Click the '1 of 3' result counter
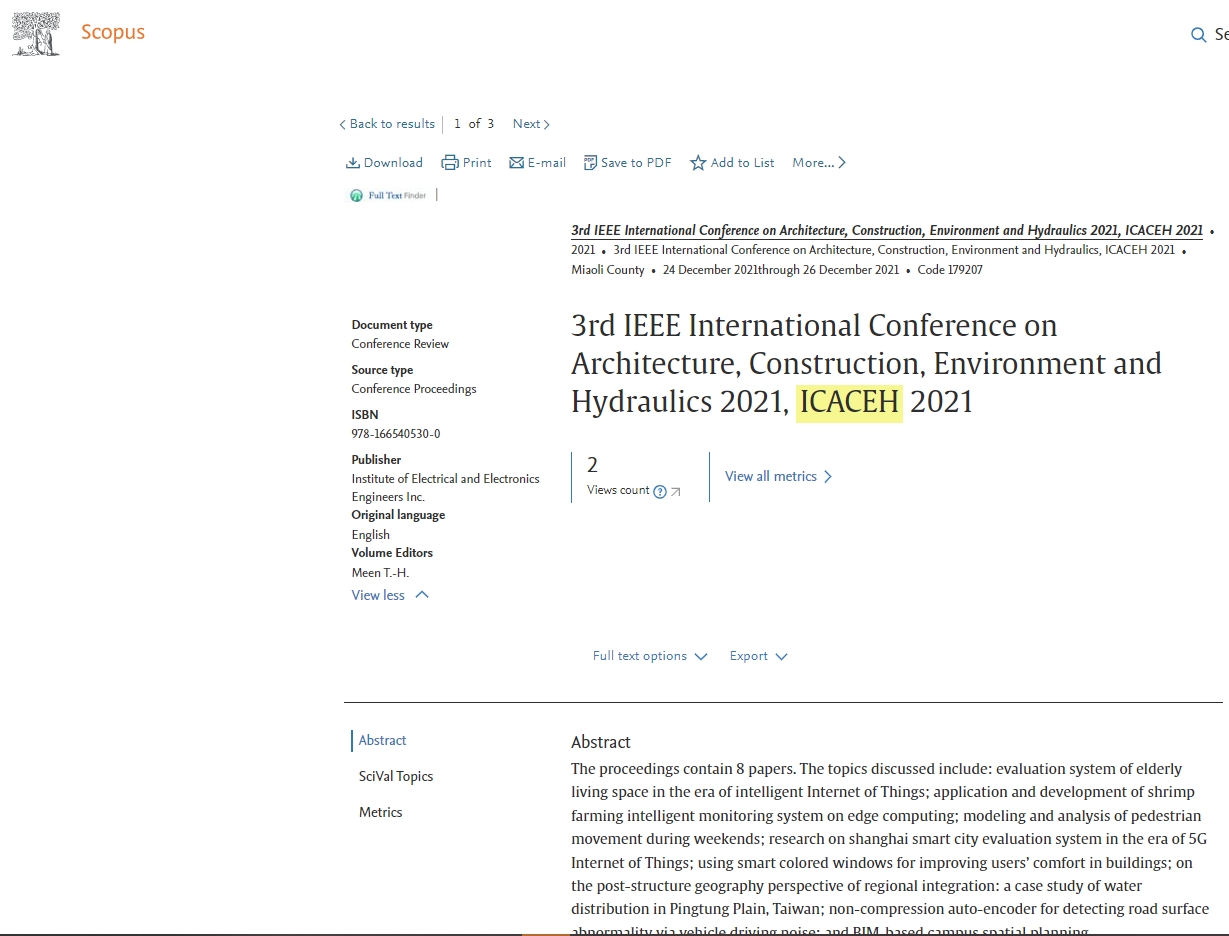This screenshot has width=1229, height=936. (474, 124)
